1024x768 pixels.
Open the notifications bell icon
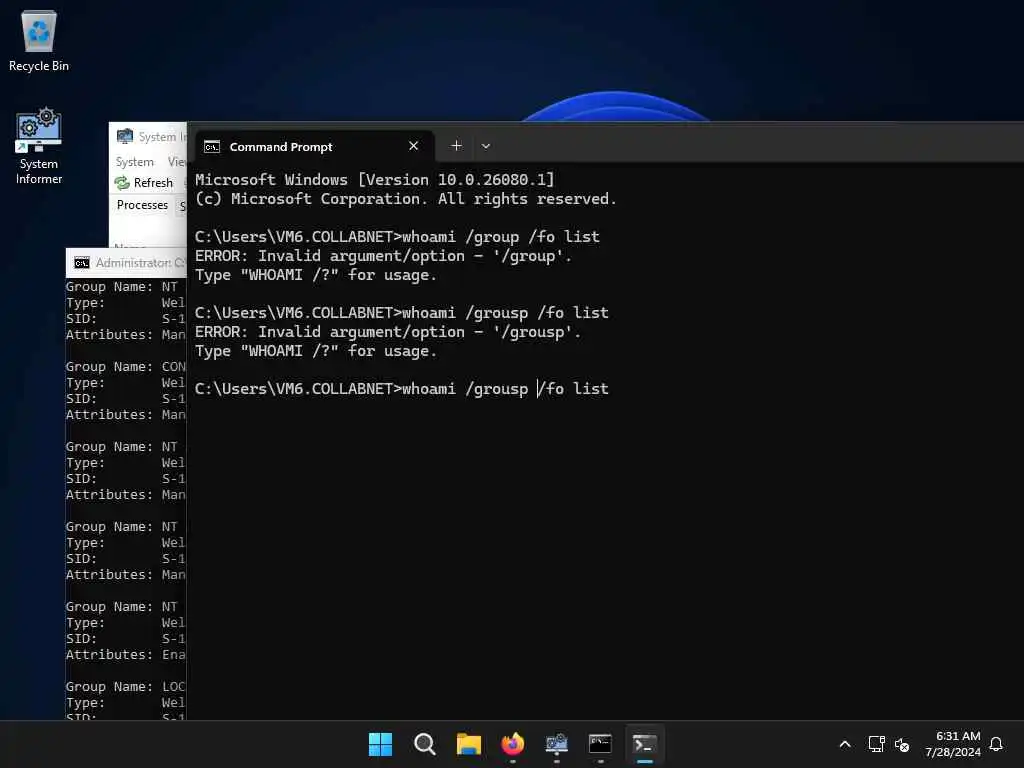(996, 744)
